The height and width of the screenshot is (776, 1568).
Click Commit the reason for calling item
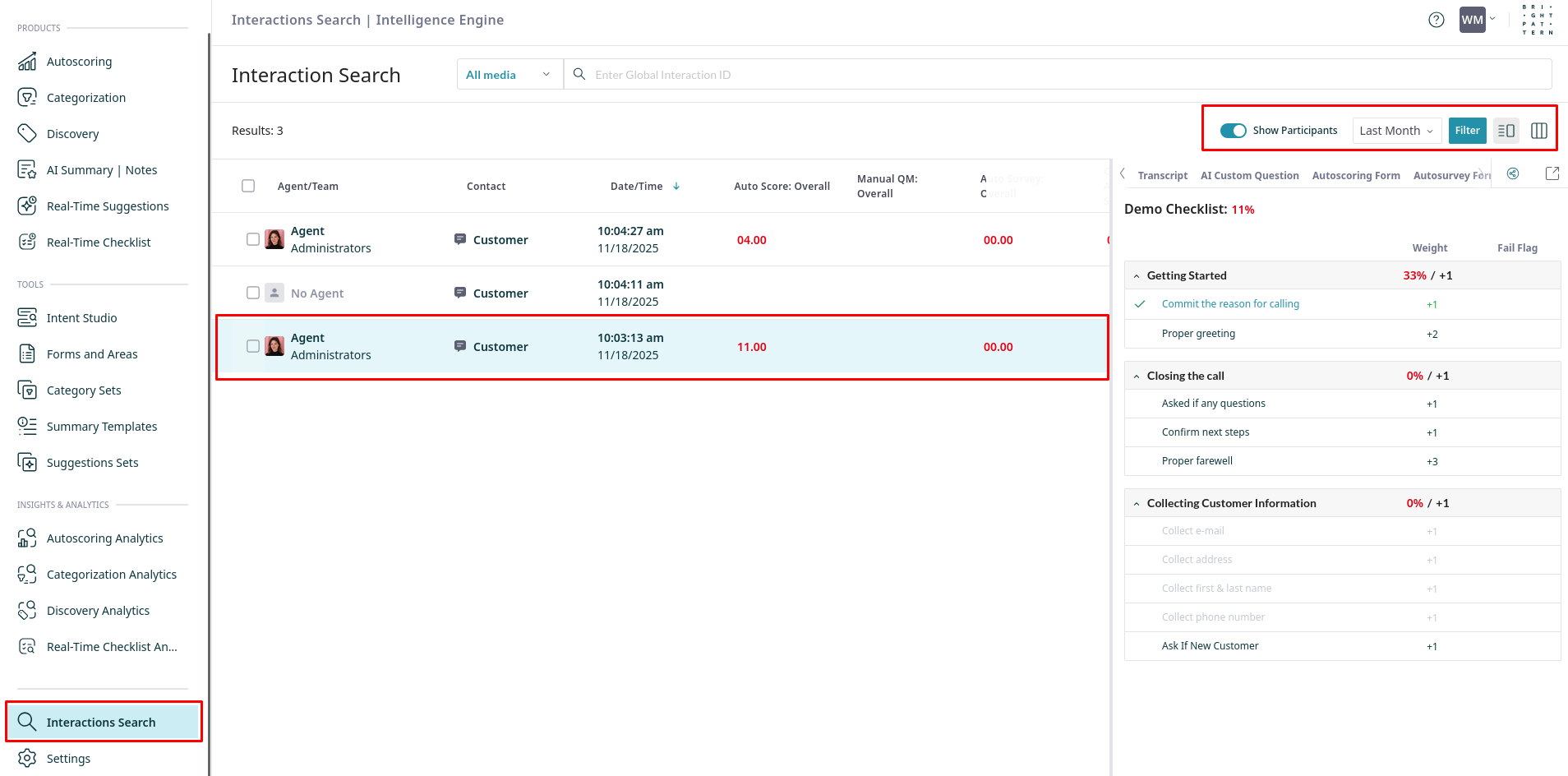[x=1230, y=304]
